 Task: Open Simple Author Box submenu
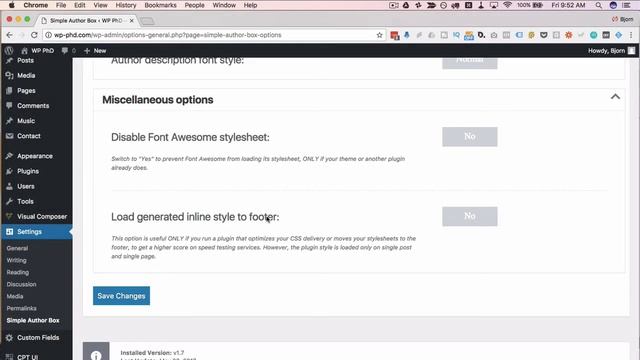tap(33, 320)
